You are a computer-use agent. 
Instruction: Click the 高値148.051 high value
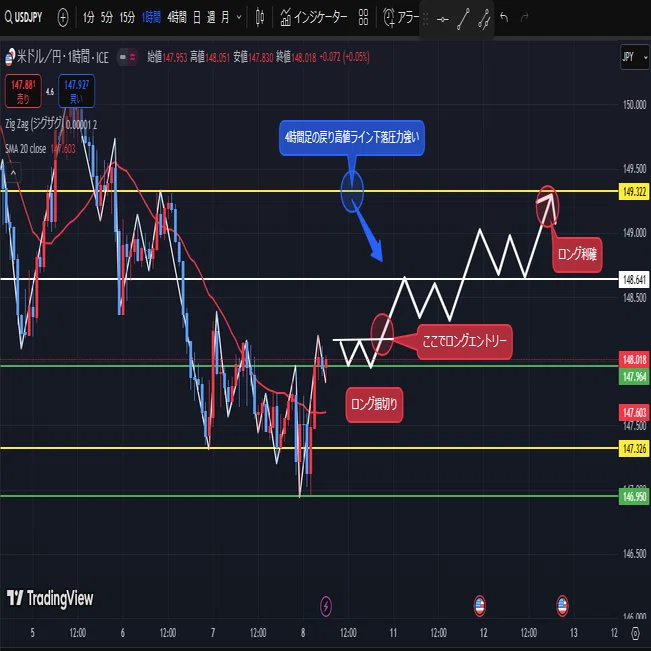tap(210, 57)
